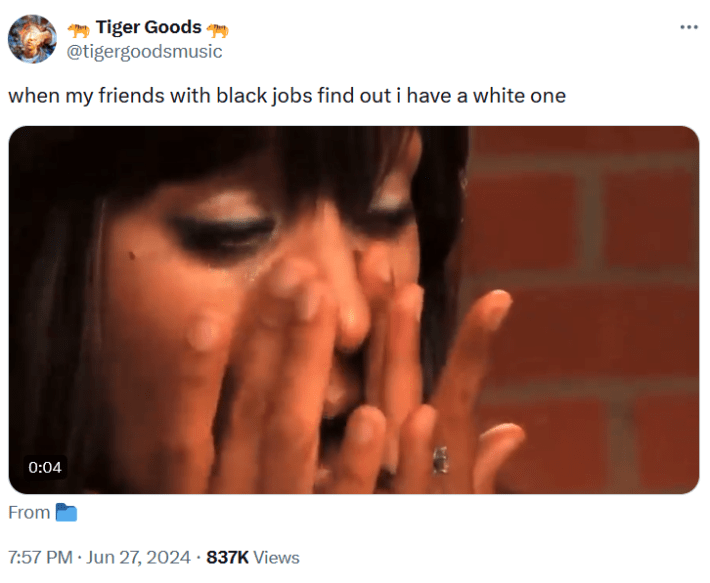
Task: Click the Views label
Action: point(276,558)
